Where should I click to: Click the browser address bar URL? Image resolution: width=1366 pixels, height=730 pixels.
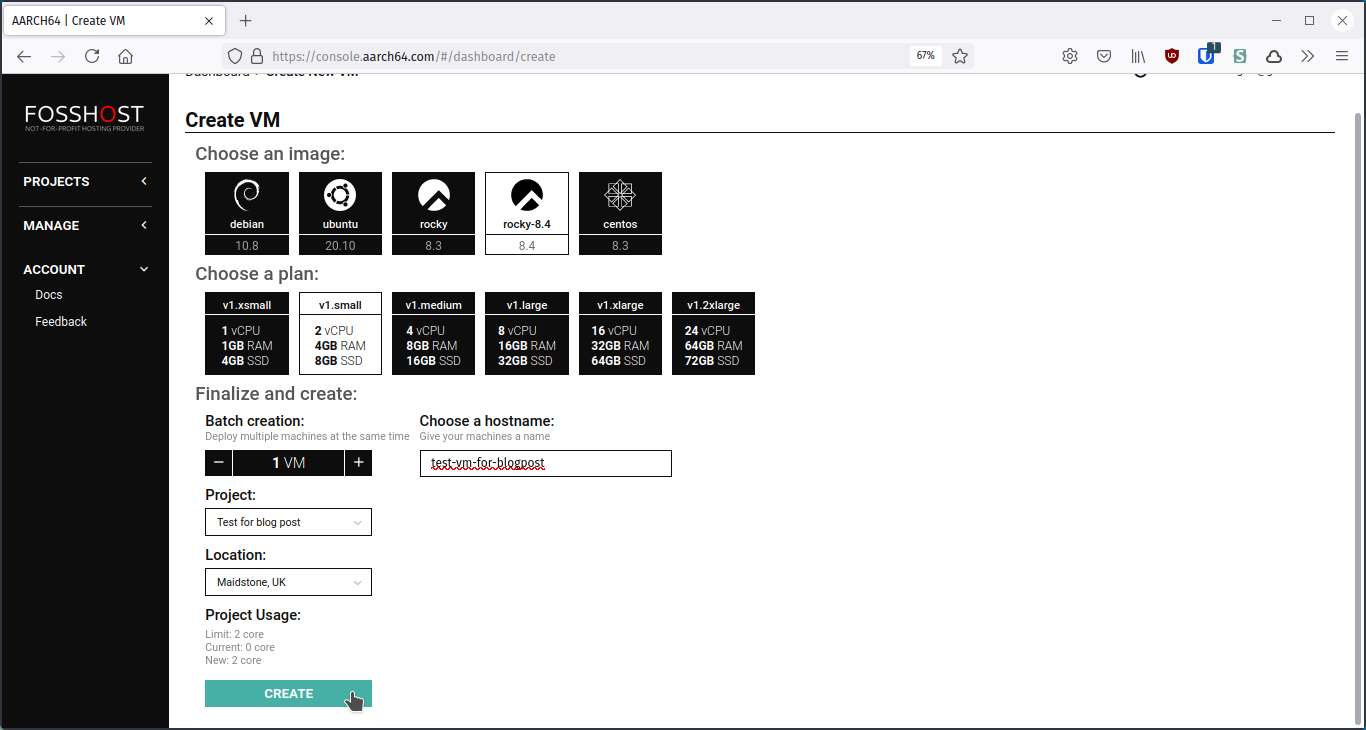tap(413, 56)
